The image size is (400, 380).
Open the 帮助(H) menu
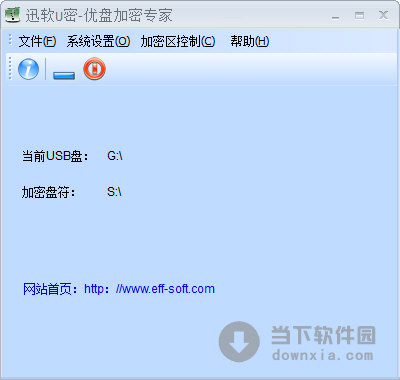click(x=250, y=41)
